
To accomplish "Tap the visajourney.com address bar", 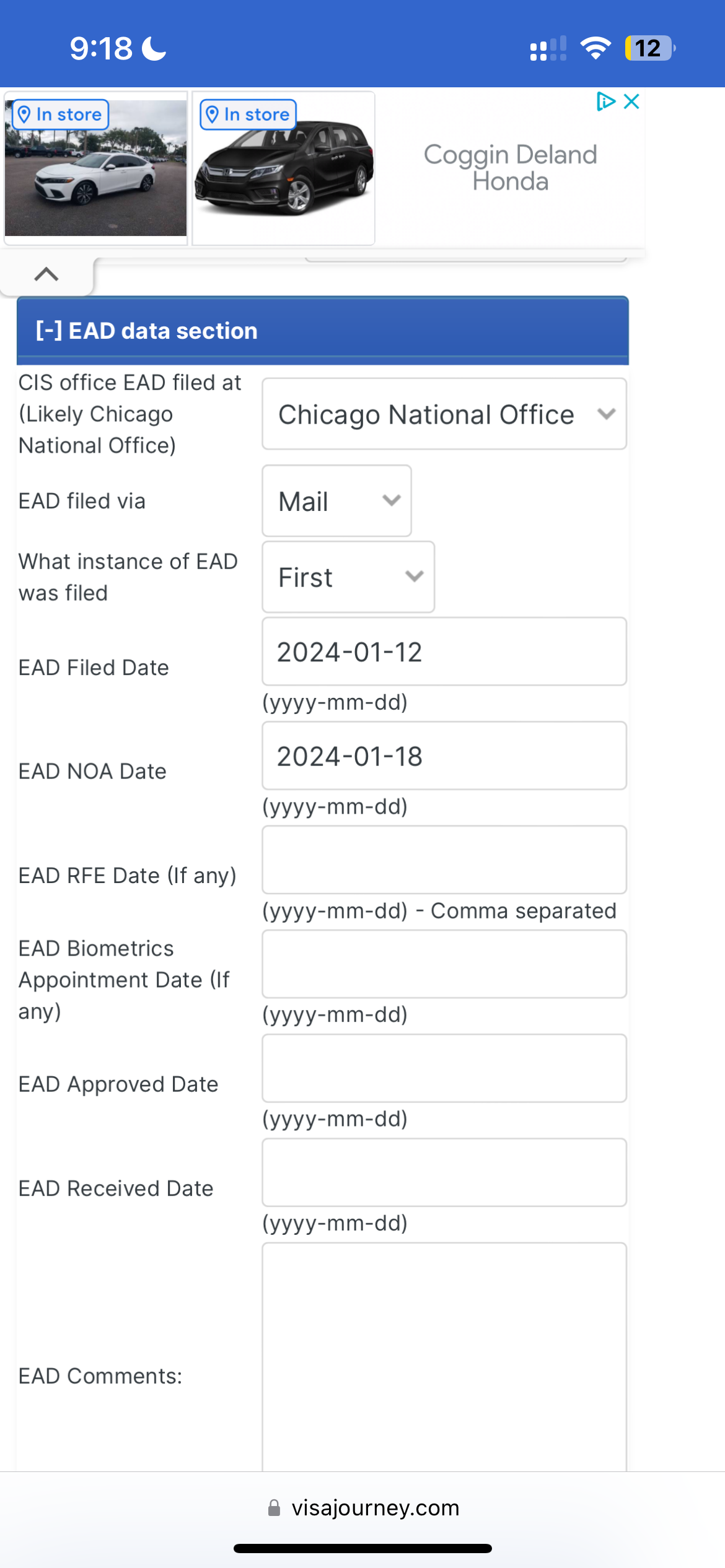I will tap(363, 1508).
